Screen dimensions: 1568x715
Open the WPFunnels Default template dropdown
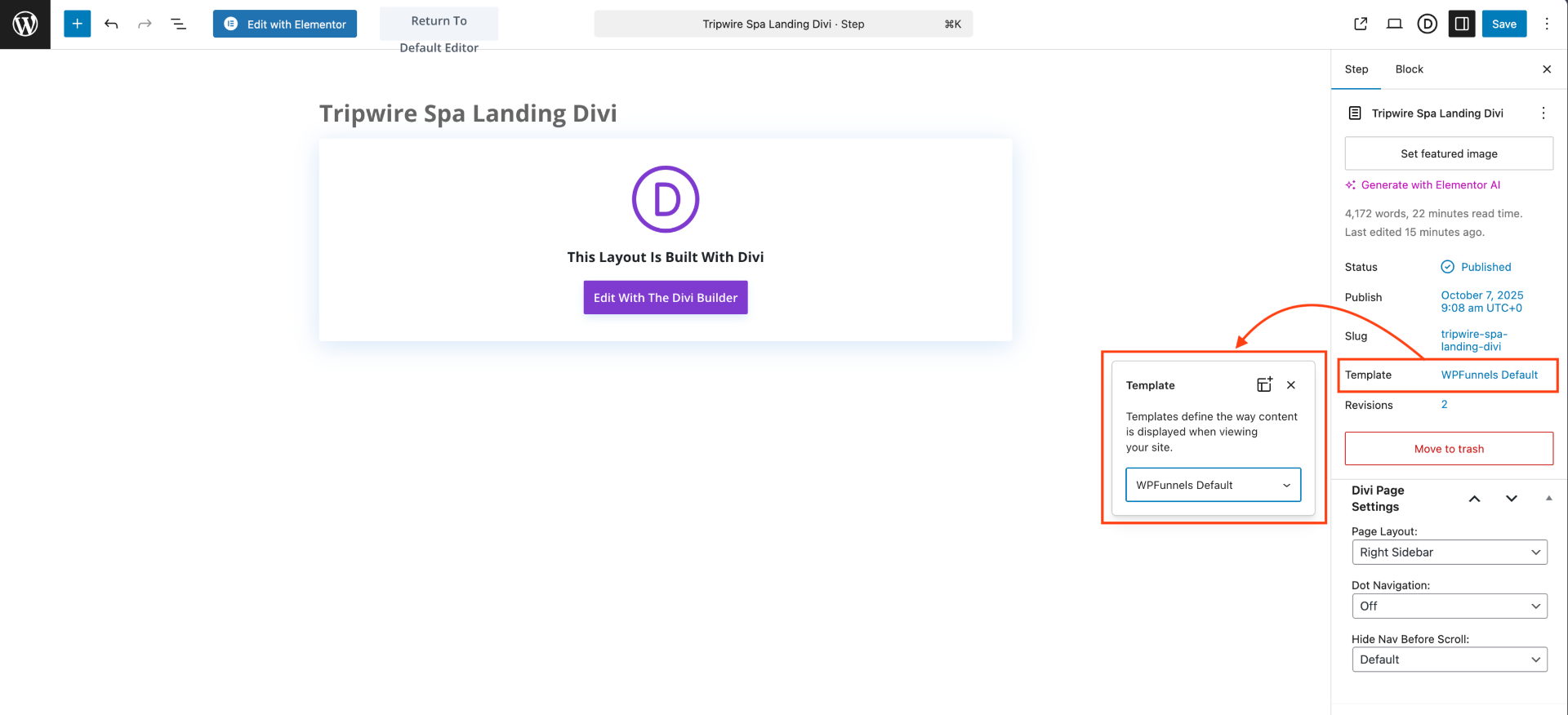[1213, 485]
